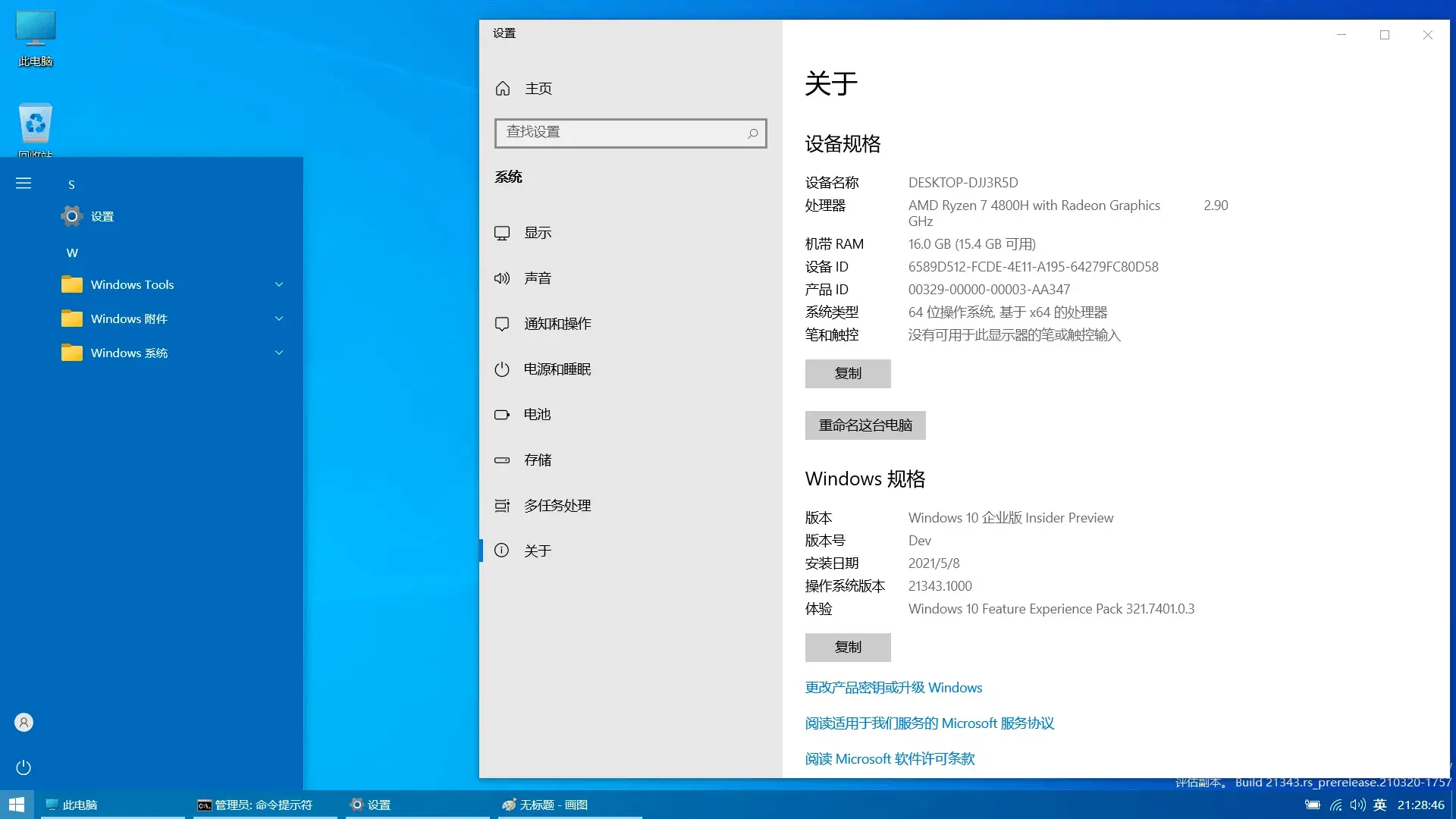Click the Start menu hamburger icon

coord(24,184)
